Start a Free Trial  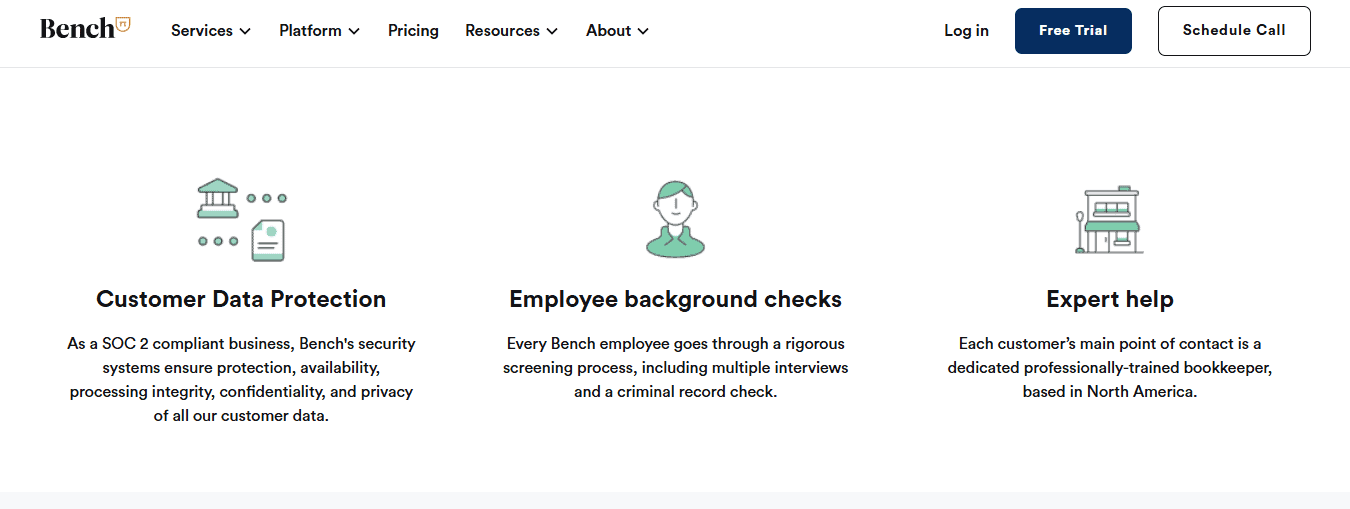pos(1073,31)
